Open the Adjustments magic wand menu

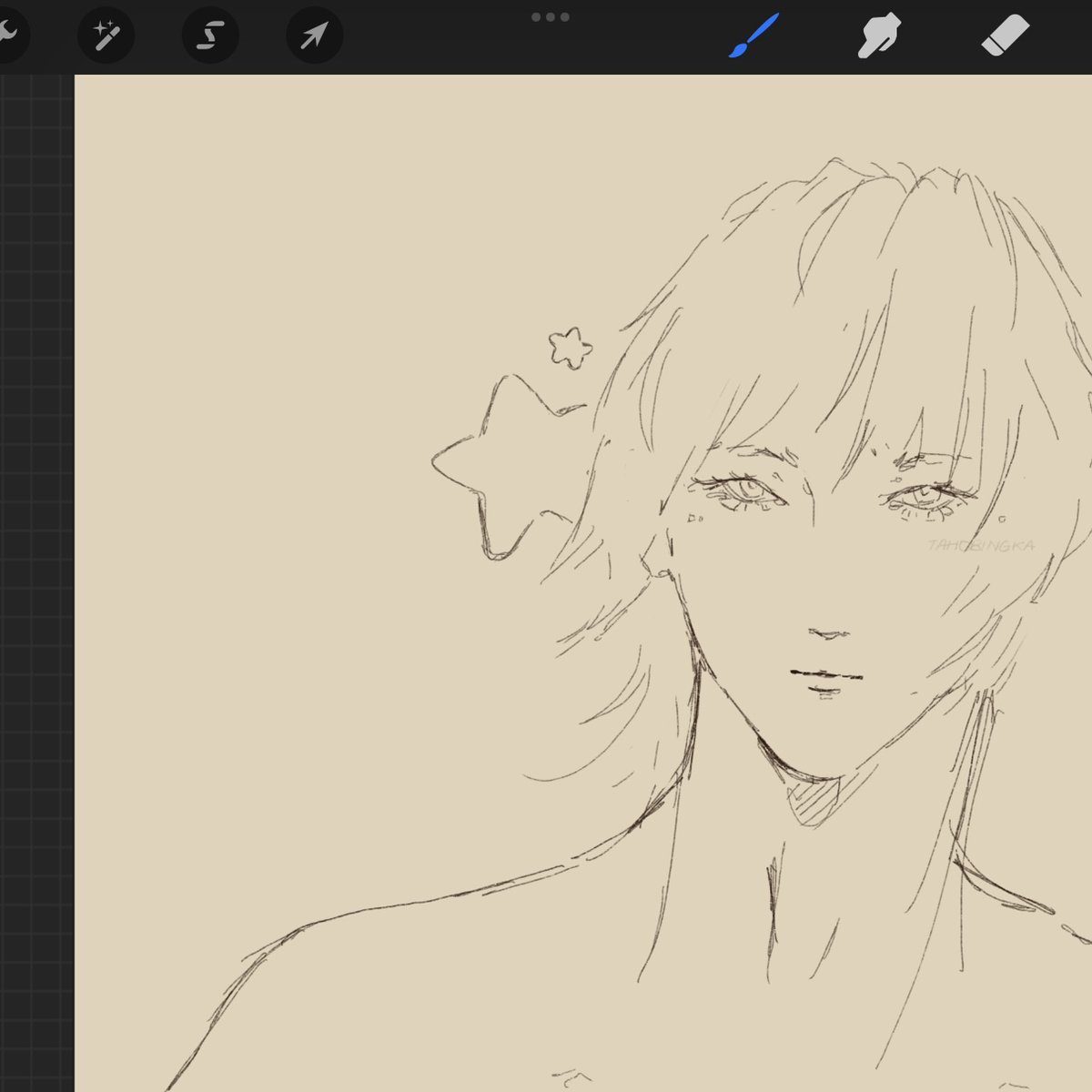click(x=106, y=35)
